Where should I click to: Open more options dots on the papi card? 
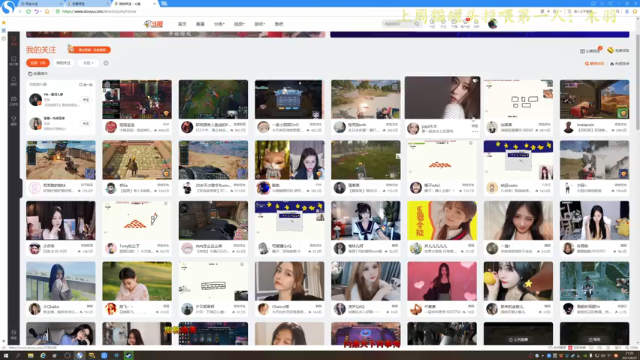click(x=475, y=131)
